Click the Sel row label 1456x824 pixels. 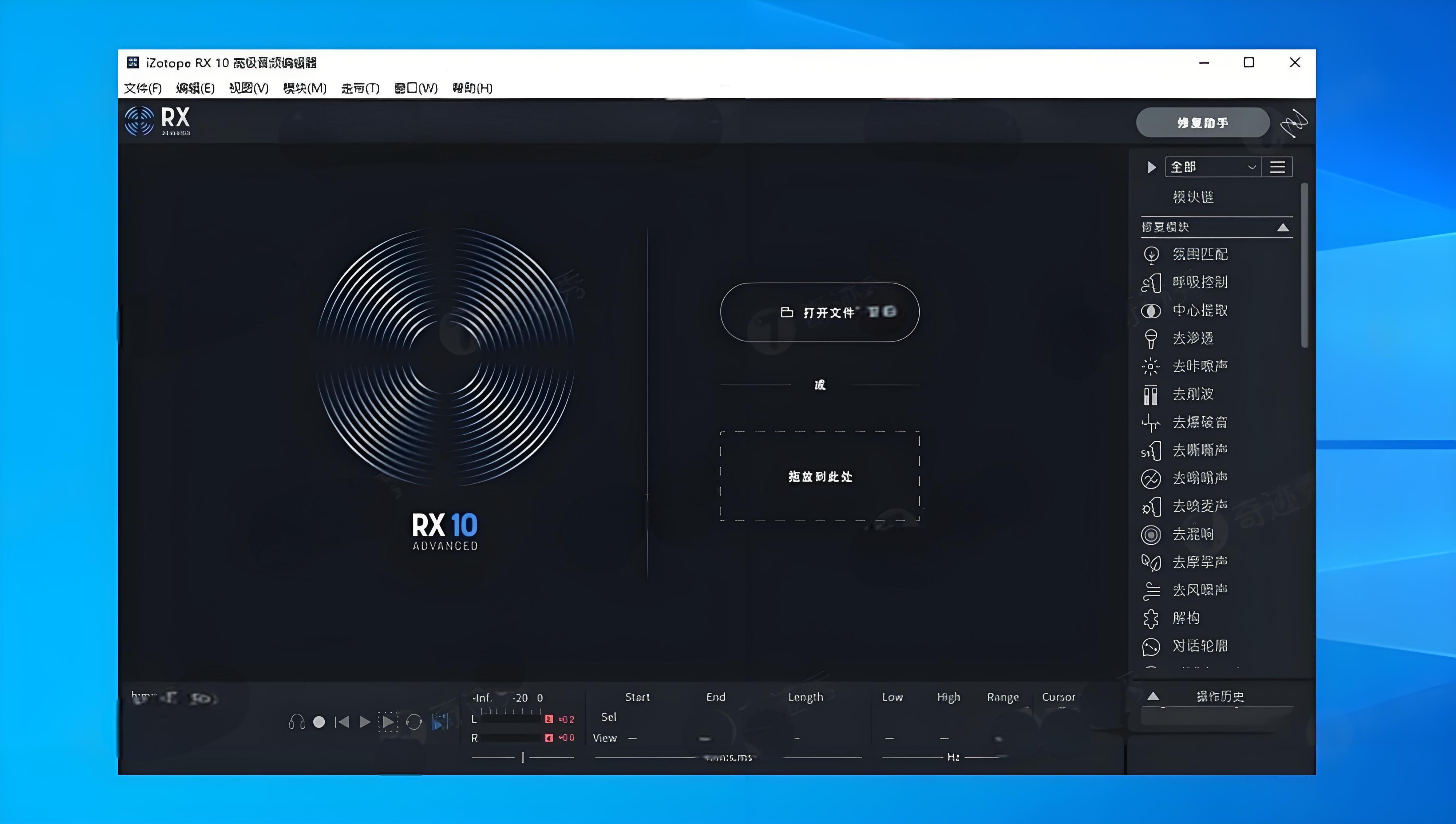609,717
